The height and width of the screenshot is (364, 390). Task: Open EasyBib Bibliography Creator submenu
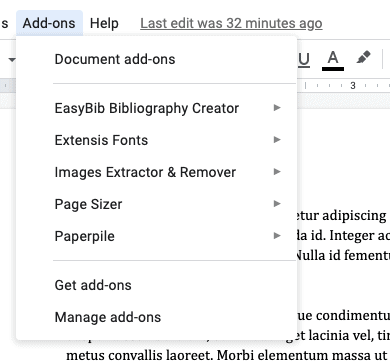pos(157,108)
